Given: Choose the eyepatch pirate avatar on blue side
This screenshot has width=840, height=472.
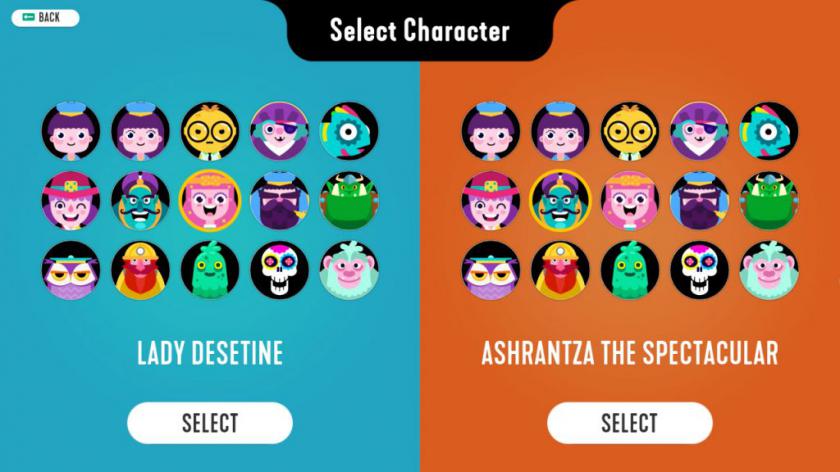Looking at the screenshot, I should [280, 131].
